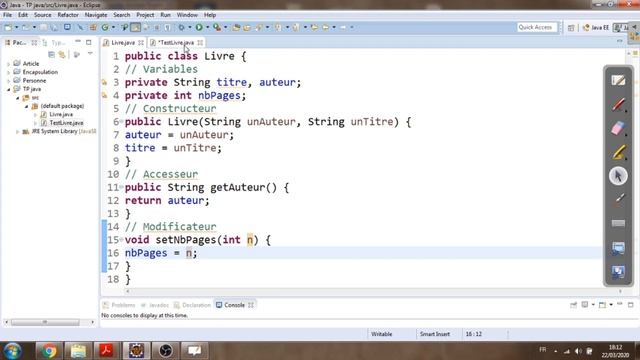The width and height of the screenshot is (640, 360).
Task: Open the Run button dropdown arrow
Action: click(207, 27)
